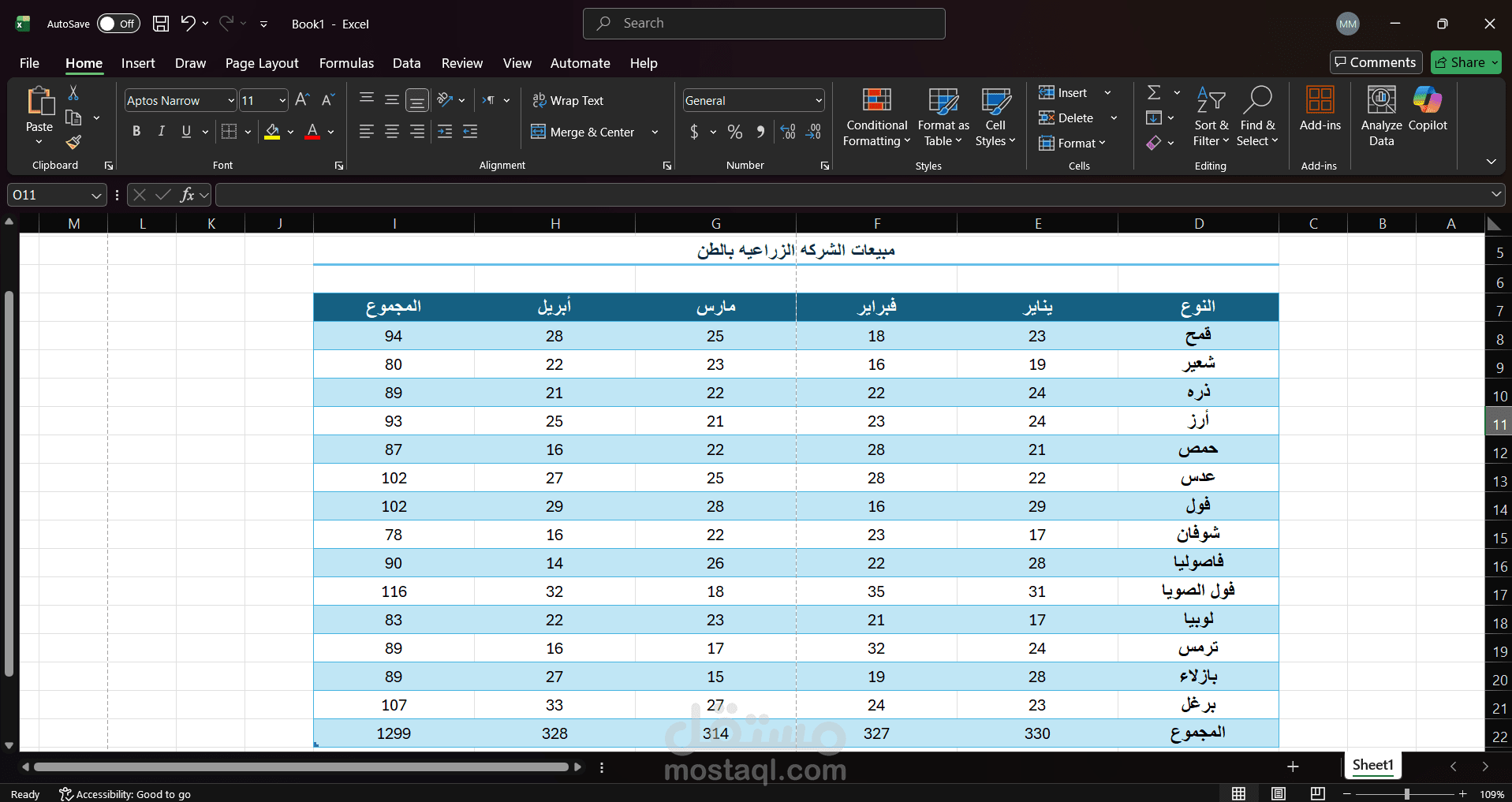Image resolution: width=1512 pixels, height=802 pixels.
Task: Select the Percent Style icon
Action: pyautogui.click(x=734, y=132)
